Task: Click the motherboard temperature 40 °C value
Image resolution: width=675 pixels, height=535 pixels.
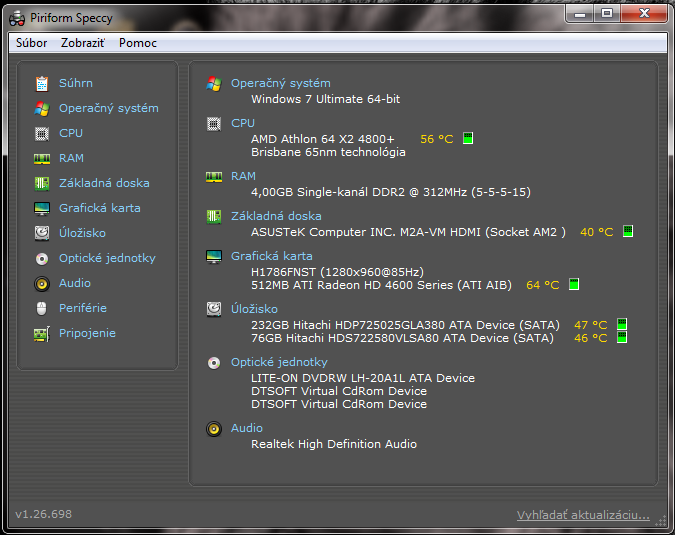Action: click(597, 232)
